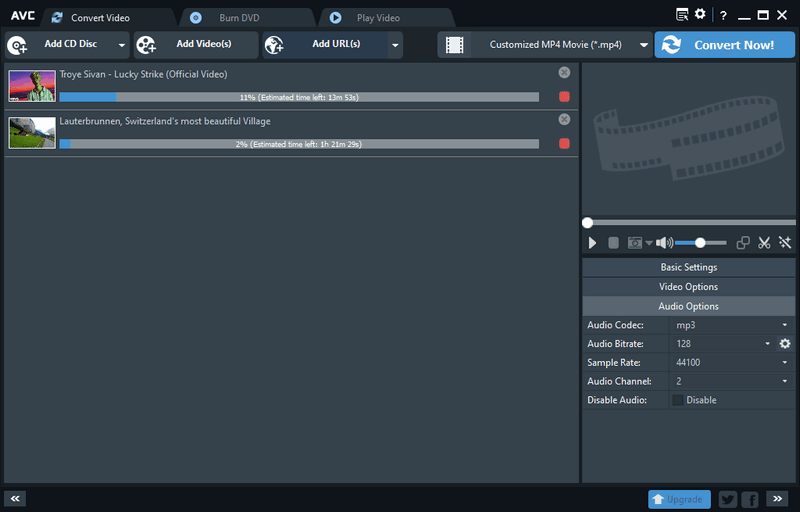The height and width of the screenshot is (512, 800).
Task: Click the Lauterbrunnen 2% progress bar
Action: (299, 144)
